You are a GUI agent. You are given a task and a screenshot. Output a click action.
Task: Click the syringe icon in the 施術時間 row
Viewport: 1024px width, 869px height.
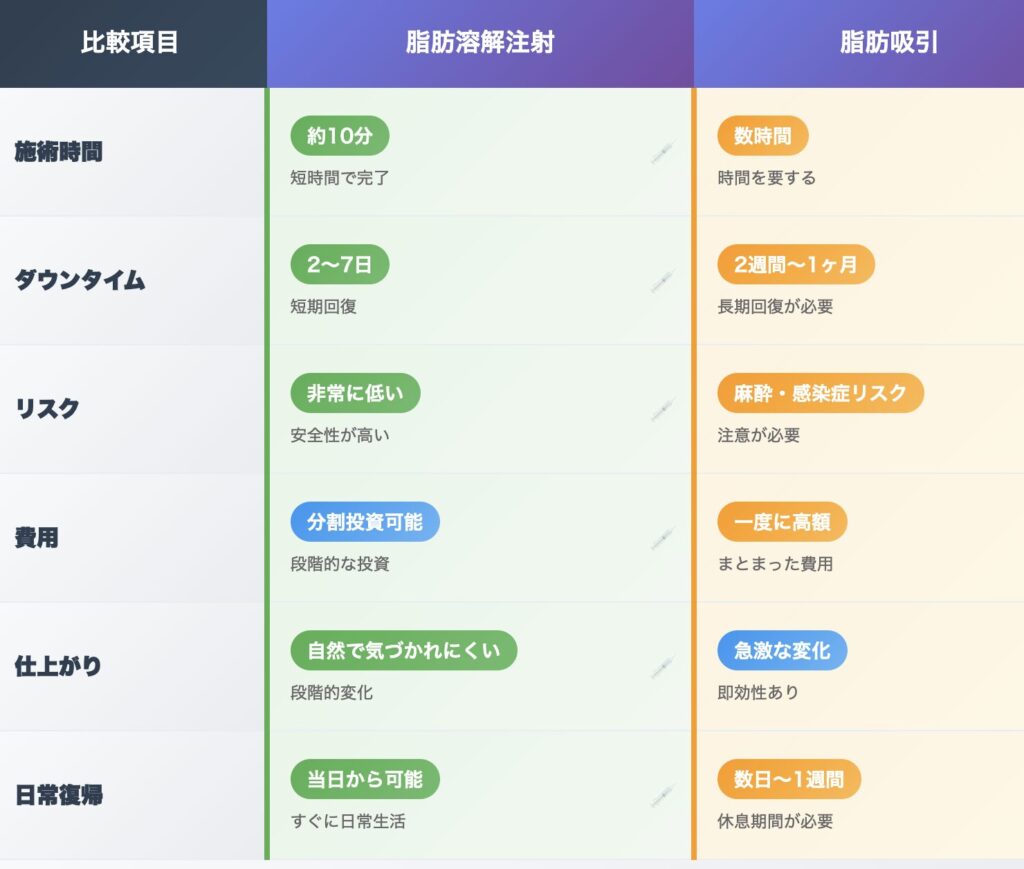[x=662, y=153]
